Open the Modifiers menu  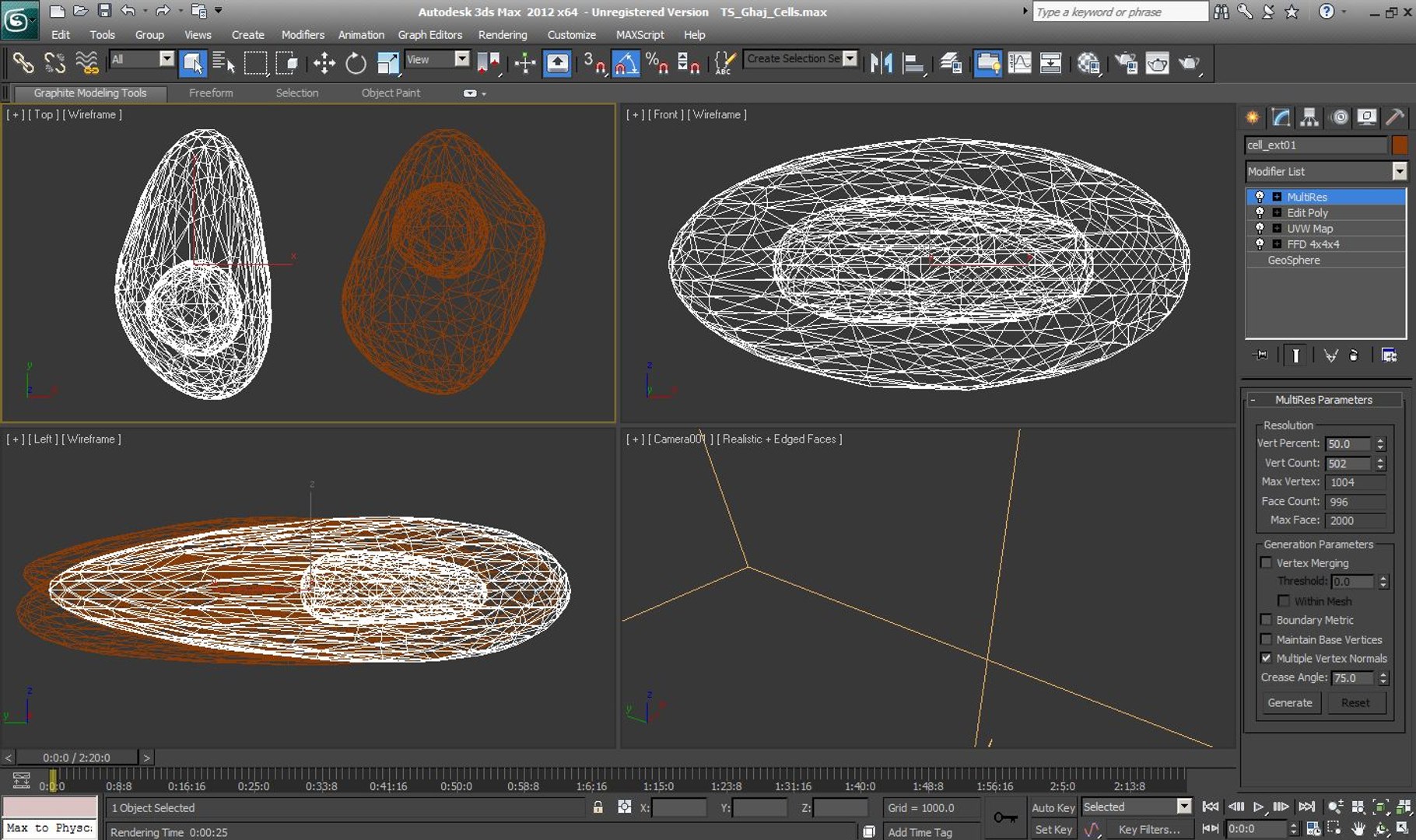point(303,35)
